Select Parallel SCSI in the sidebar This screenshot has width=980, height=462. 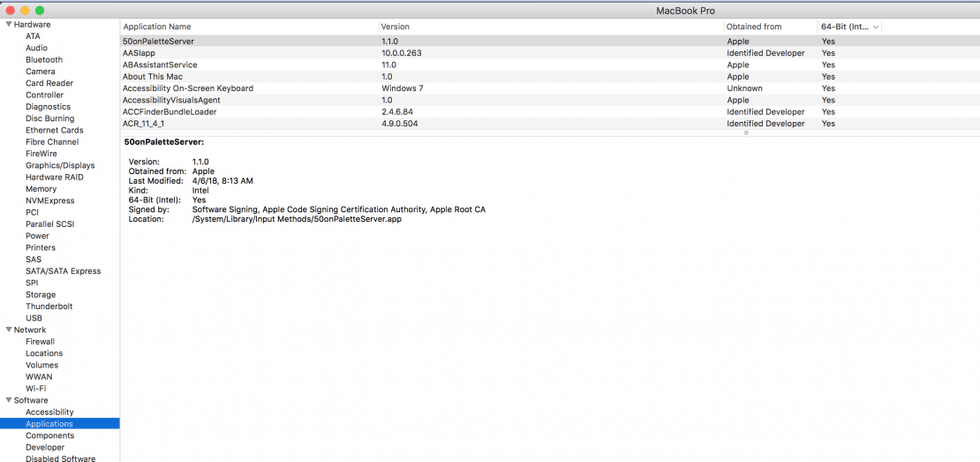tap(50, 224)
